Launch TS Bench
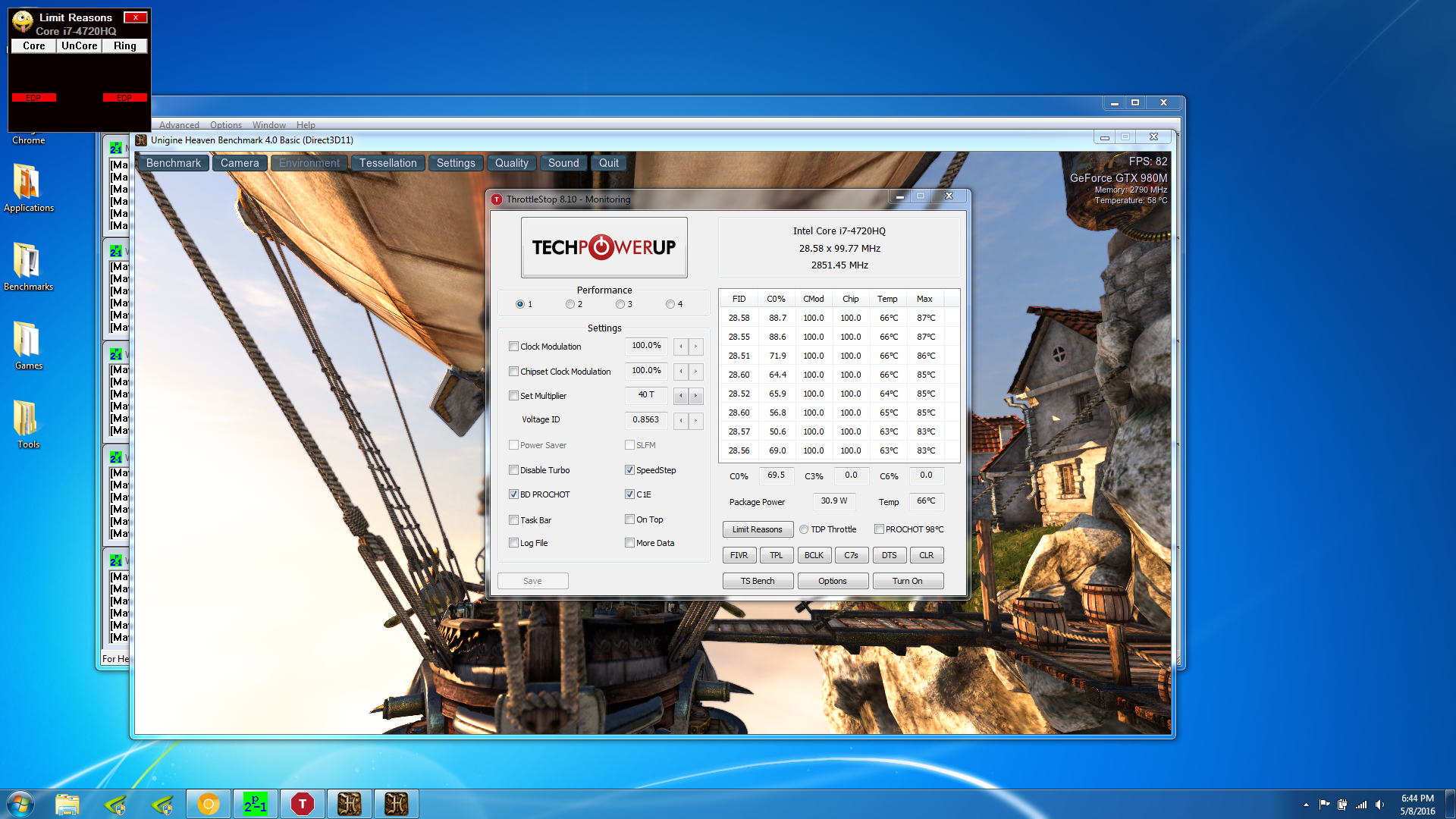The width and height of the screenshot is (1456, 819). (758, 581)
